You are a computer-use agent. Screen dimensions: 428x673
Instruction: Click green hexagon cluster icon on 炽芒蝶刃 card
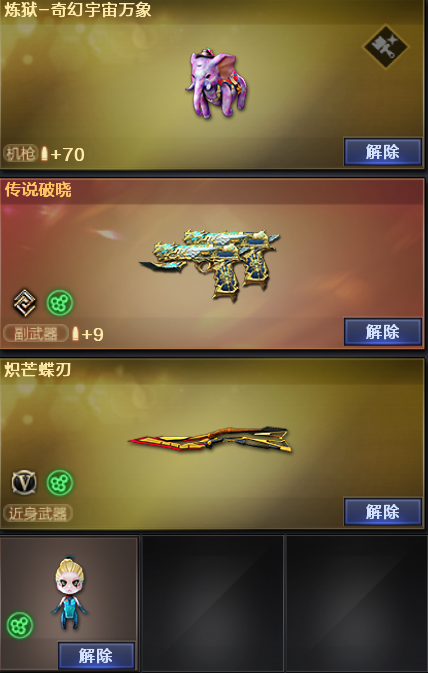coord(60,483)
